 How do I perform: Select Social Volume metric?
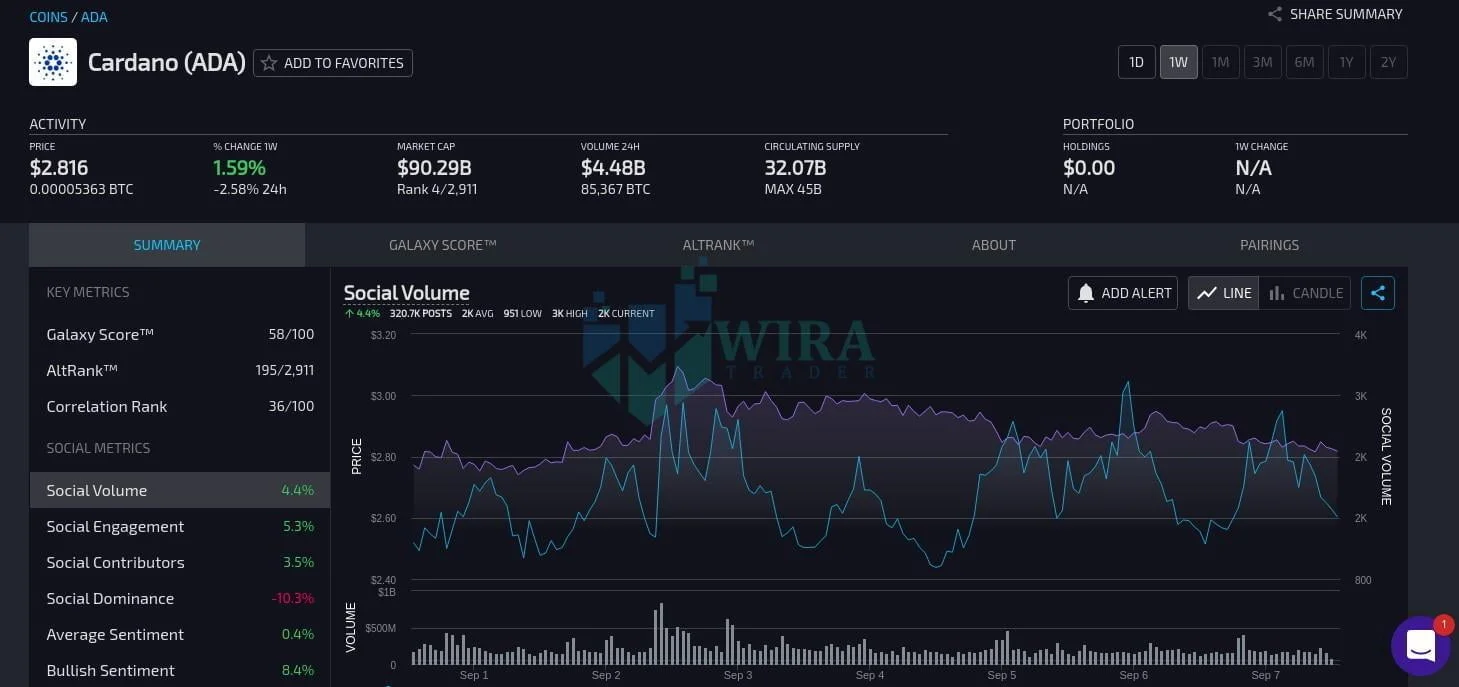point(180,490)
